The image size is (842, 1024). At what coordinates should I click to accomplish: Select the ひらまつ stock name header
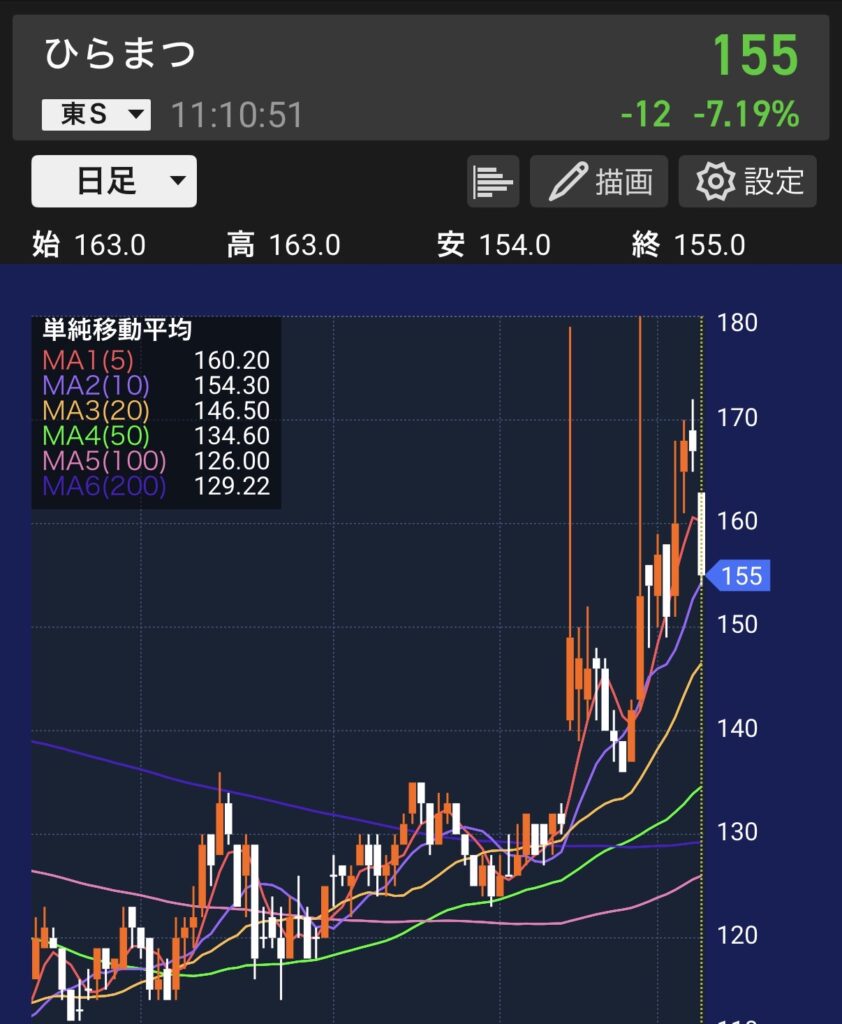coord(120,54)
